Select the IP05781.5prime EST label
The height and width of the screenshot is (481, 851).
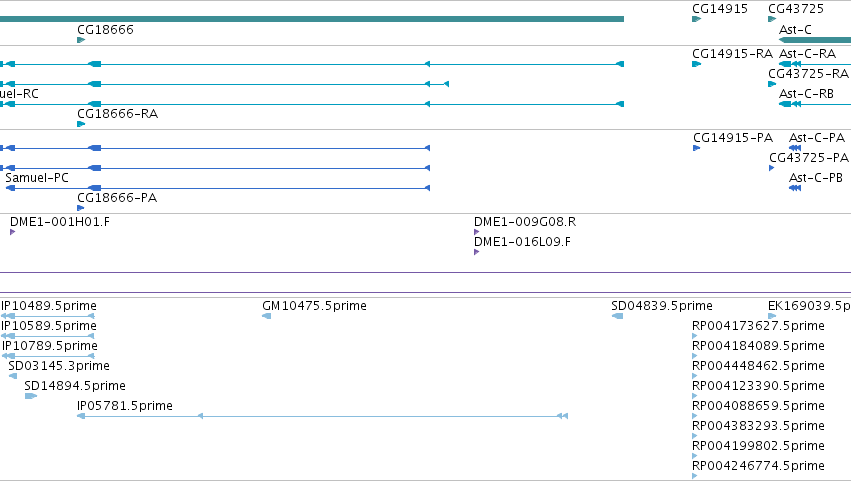click(x=125, y=407)
